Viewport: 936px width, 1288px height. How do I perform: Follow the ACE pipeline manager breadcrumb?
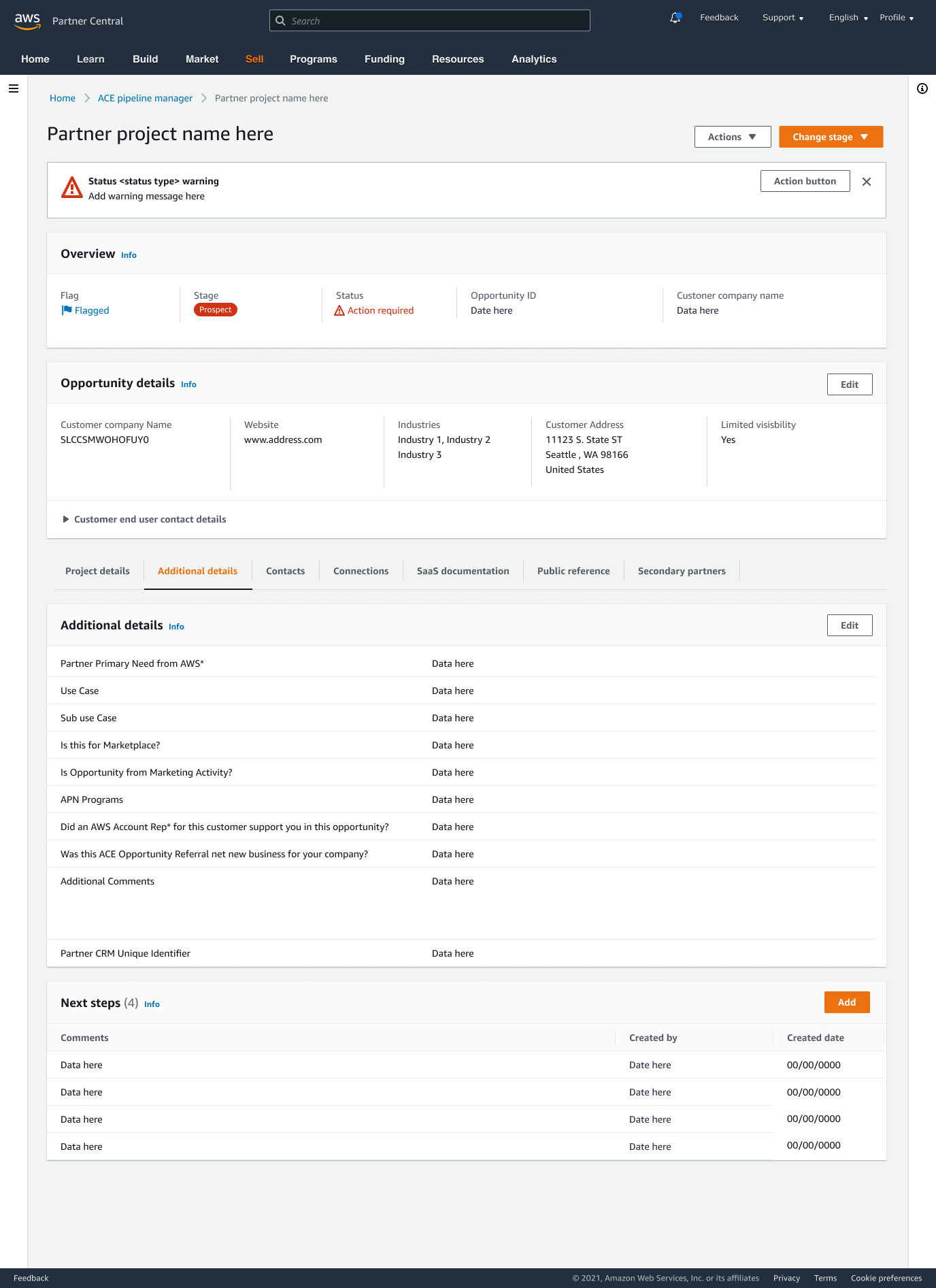145,98
